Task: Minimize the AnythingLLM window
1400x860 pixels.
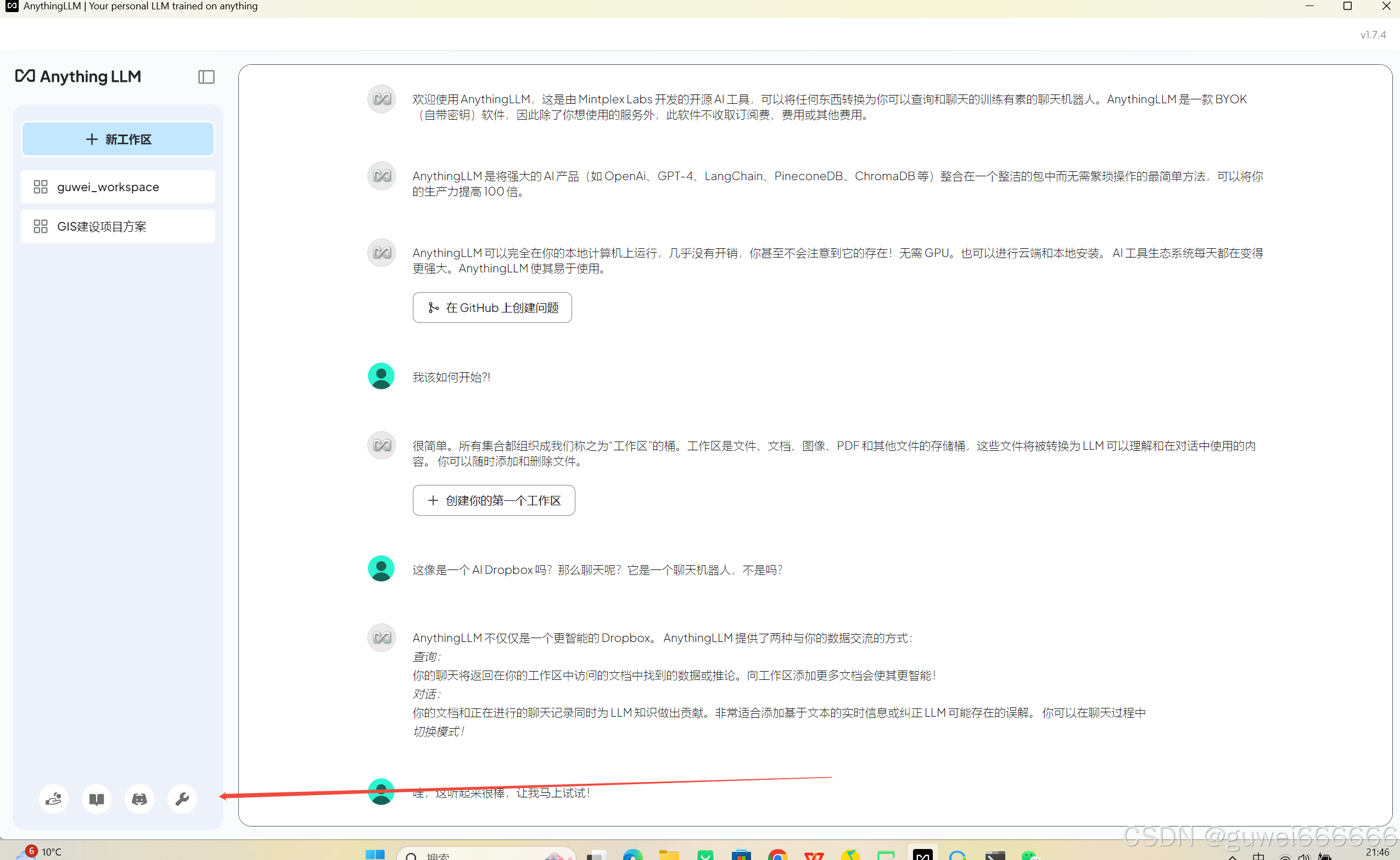Action: click(1309, 6)
